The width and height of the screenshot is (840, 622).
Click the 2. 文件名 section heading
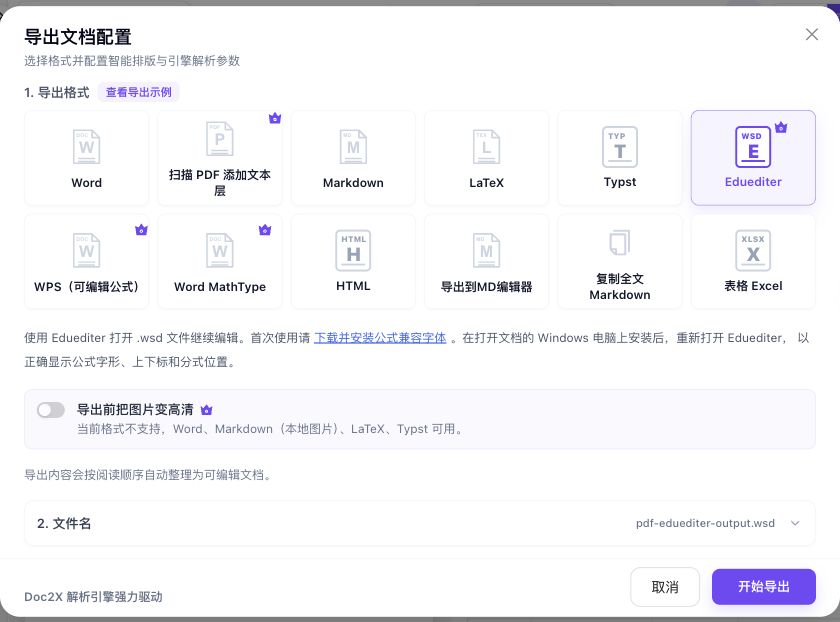tap(64, 523)
